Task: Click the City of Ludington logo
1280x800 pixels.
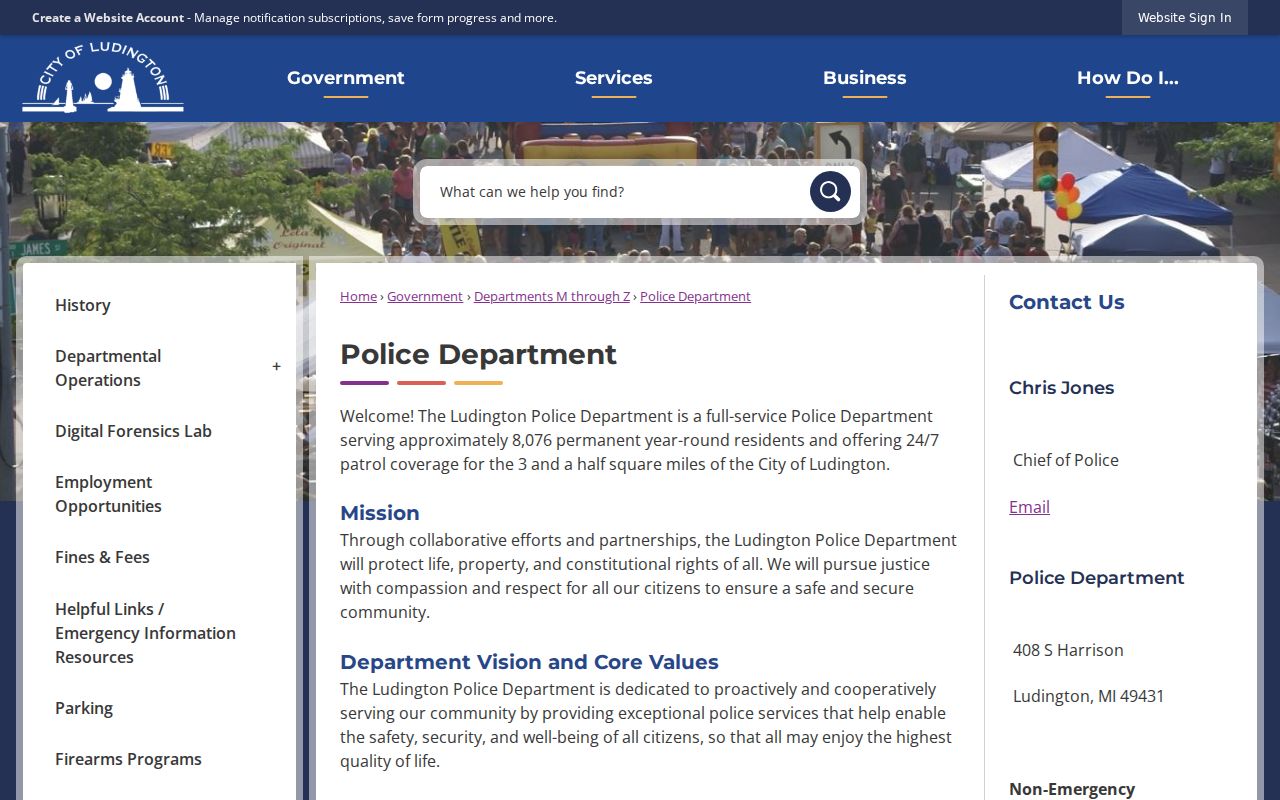Action: pos(103,77)
